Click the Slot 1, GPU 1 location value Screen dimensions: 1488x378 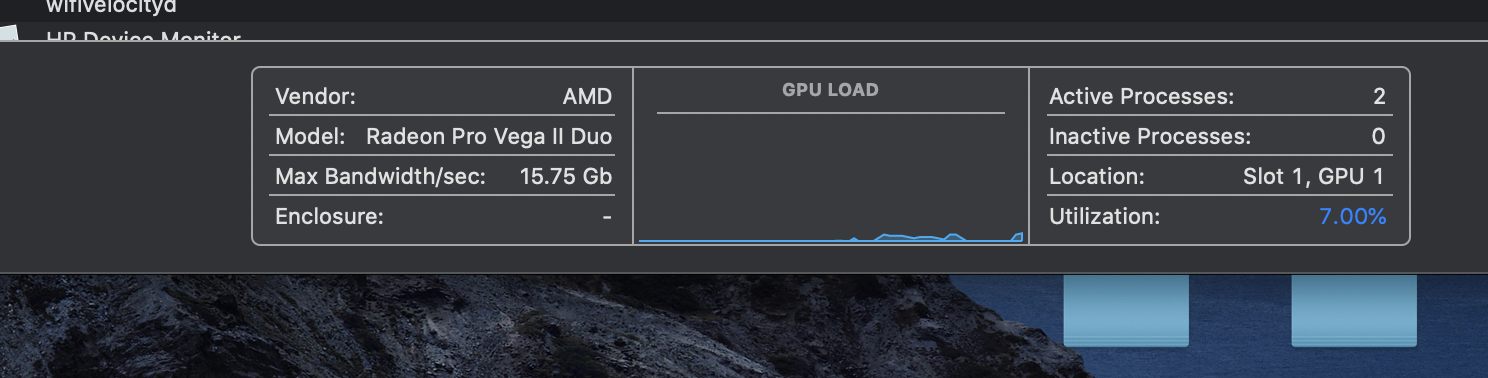coord(1314,177)
